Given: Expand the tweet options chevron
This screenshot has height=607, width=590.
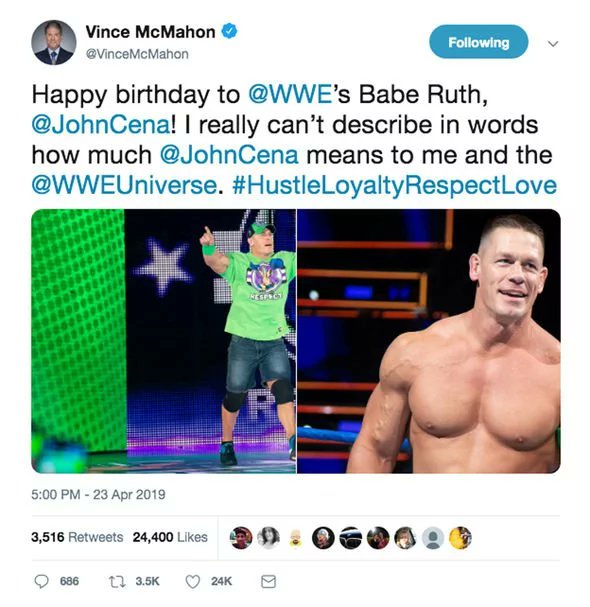Looking at the screenshot, I should point(553,43).
